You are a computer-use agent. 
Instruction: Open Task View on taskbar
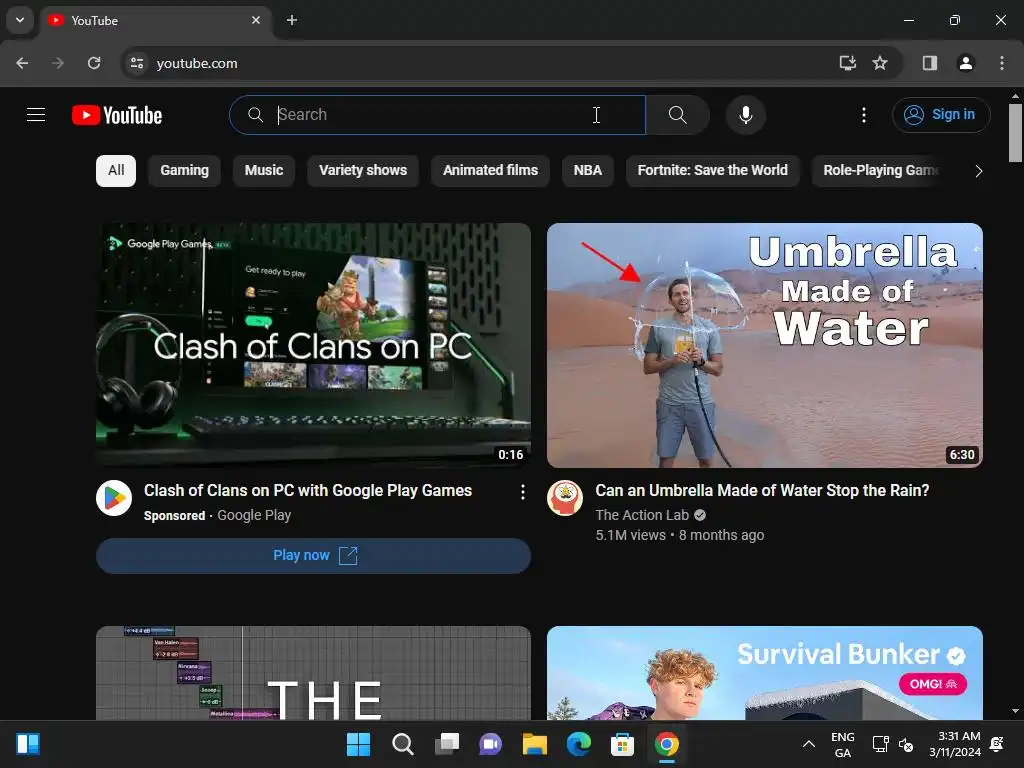[x=447, y=744]
